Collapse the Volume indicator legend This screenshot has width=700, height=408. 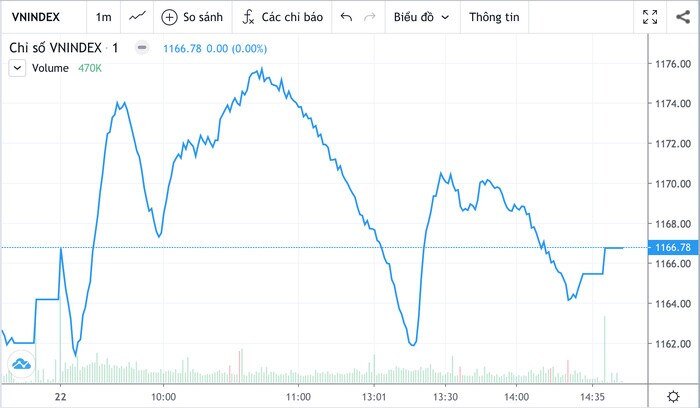pyautogui.click(x=17, y=68)
